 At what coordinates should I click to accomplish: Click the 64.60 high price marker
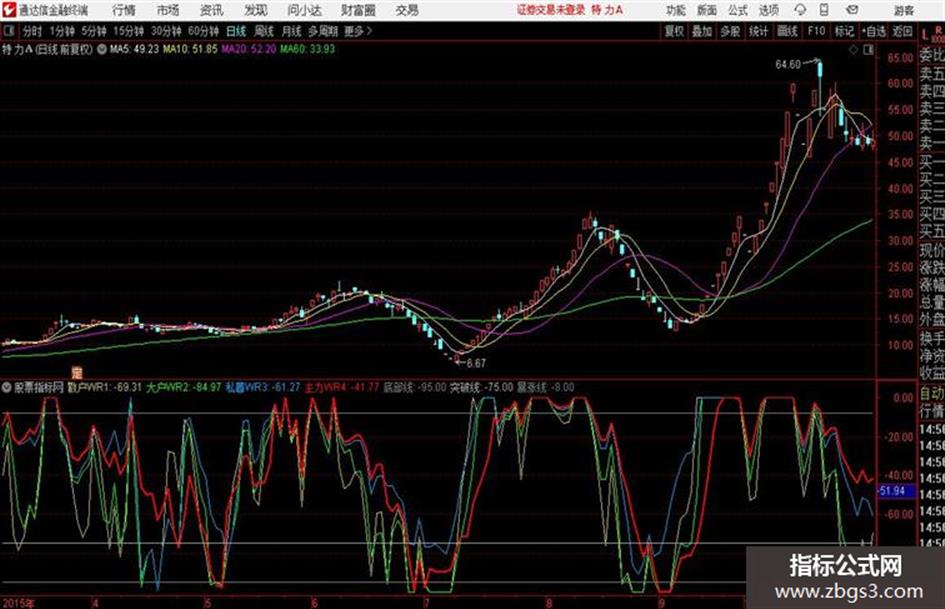pyautogui.click(x=788, y=65)
